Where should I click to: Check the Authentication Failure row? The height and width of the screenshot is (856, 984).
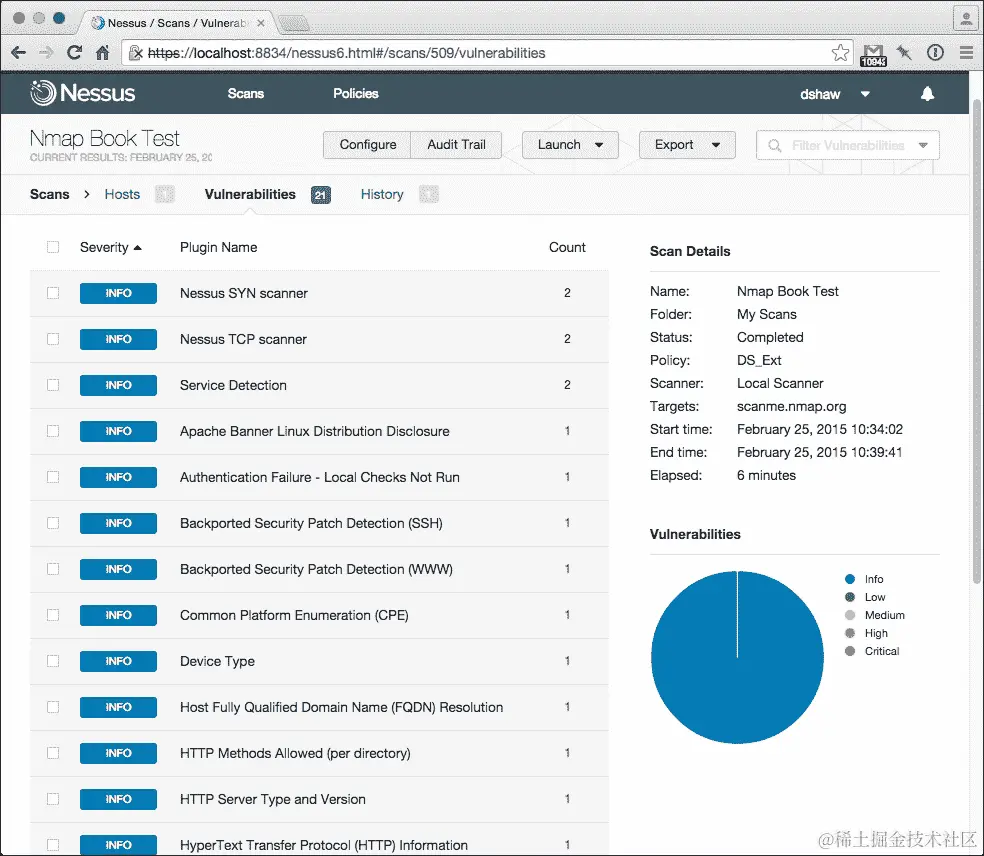point(53,477)
